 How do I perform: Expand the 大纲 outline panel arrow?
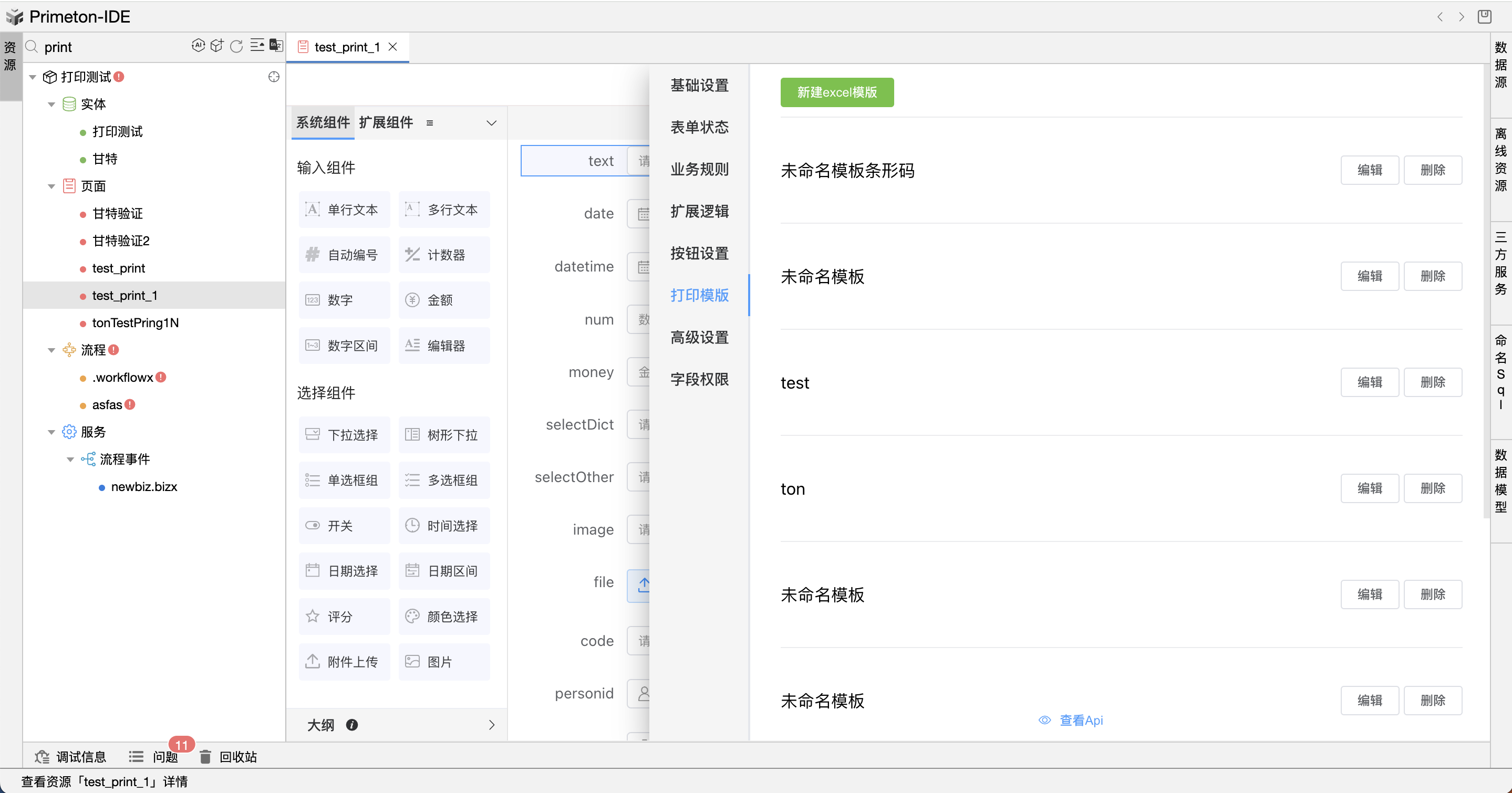(491, 725)
